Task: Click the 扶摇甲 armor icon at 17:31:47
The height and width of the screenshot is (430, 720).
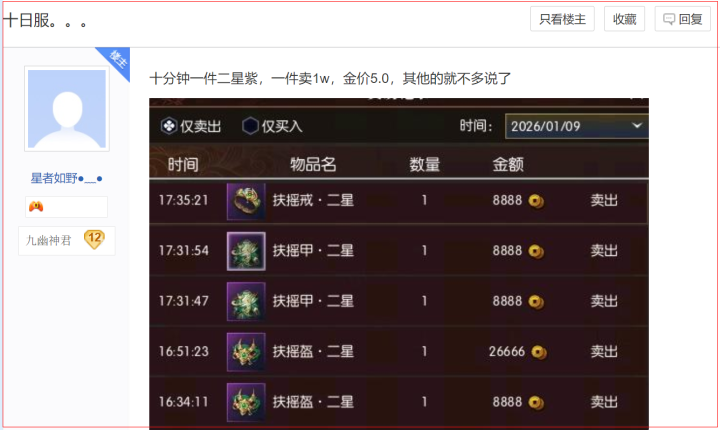Action: [246, 301]
